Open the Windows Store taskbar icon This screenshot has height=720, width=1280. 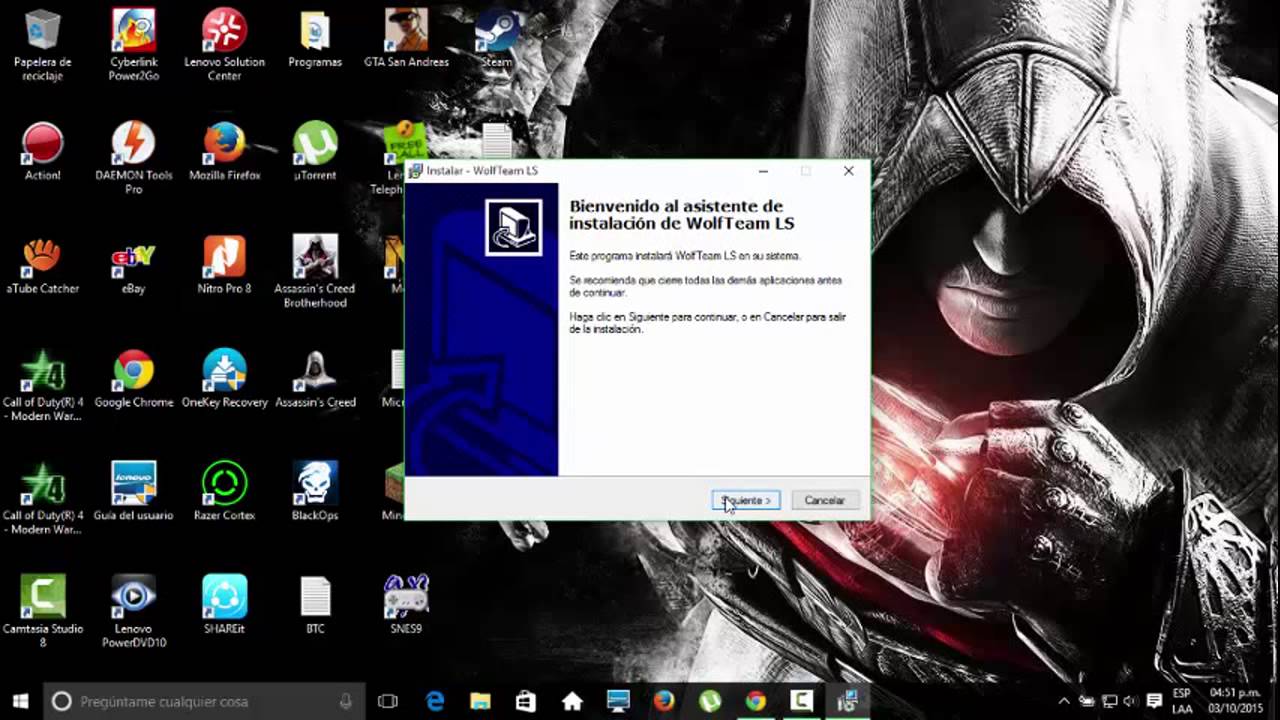(x=526, y=701)
